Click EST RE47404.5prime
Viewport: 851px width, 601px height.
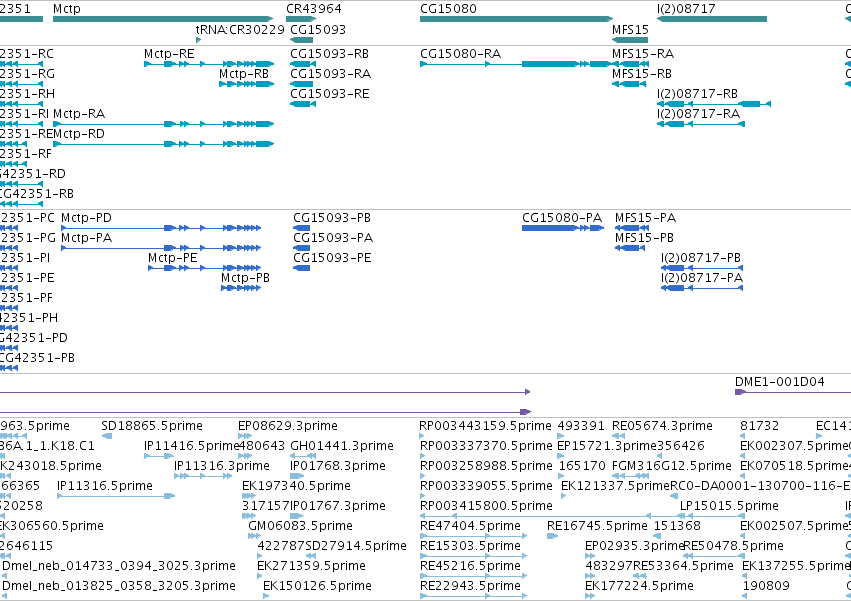[470, 527]
